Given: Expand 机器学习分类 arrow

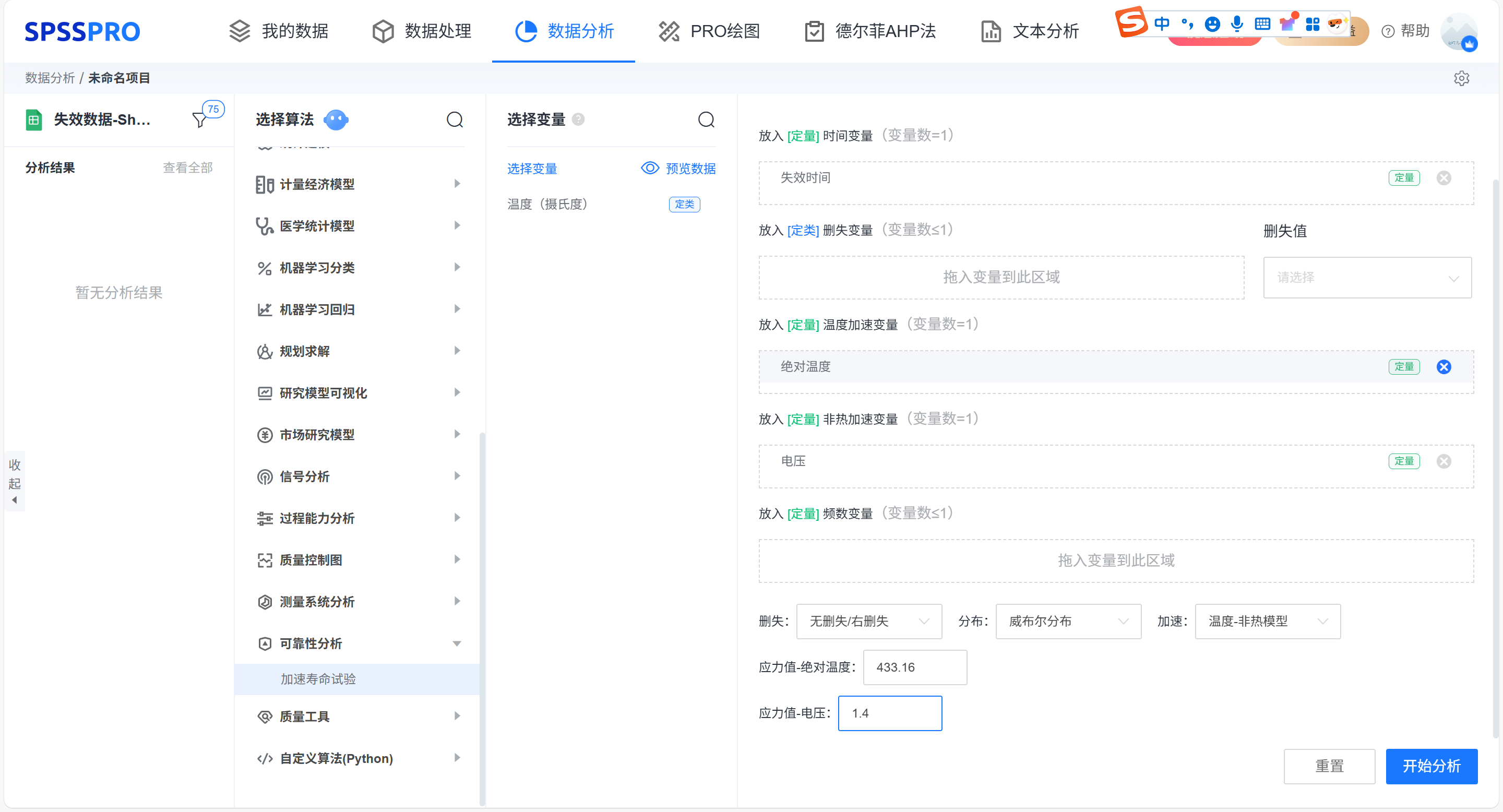Looking at the screenshot, I should click(457, 267).
